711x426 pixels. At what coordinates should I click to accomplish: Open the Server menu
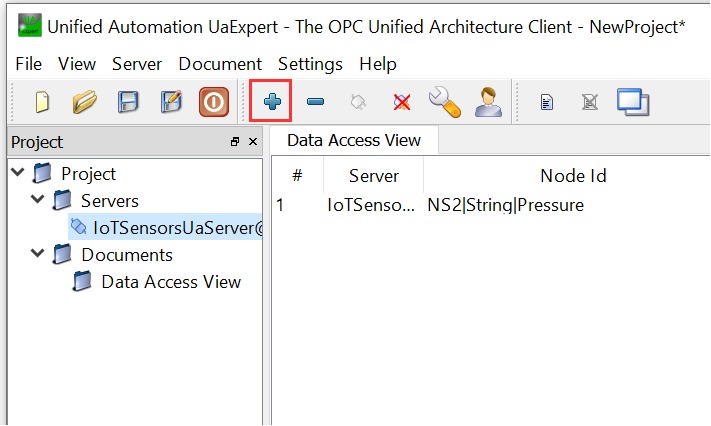pyautogui.click(x=137, y=64)
